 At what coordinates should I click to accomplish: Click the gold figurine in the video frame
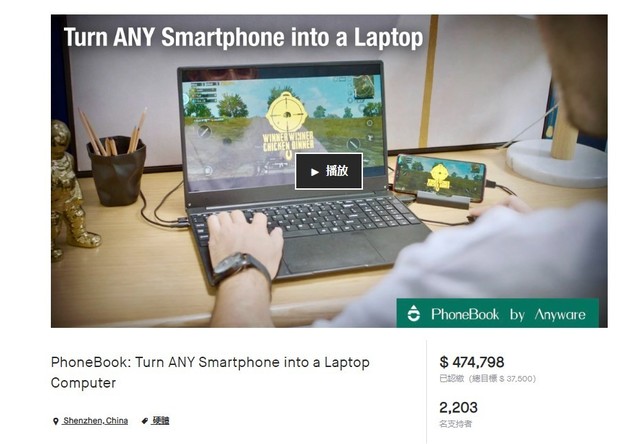point(72,190)
